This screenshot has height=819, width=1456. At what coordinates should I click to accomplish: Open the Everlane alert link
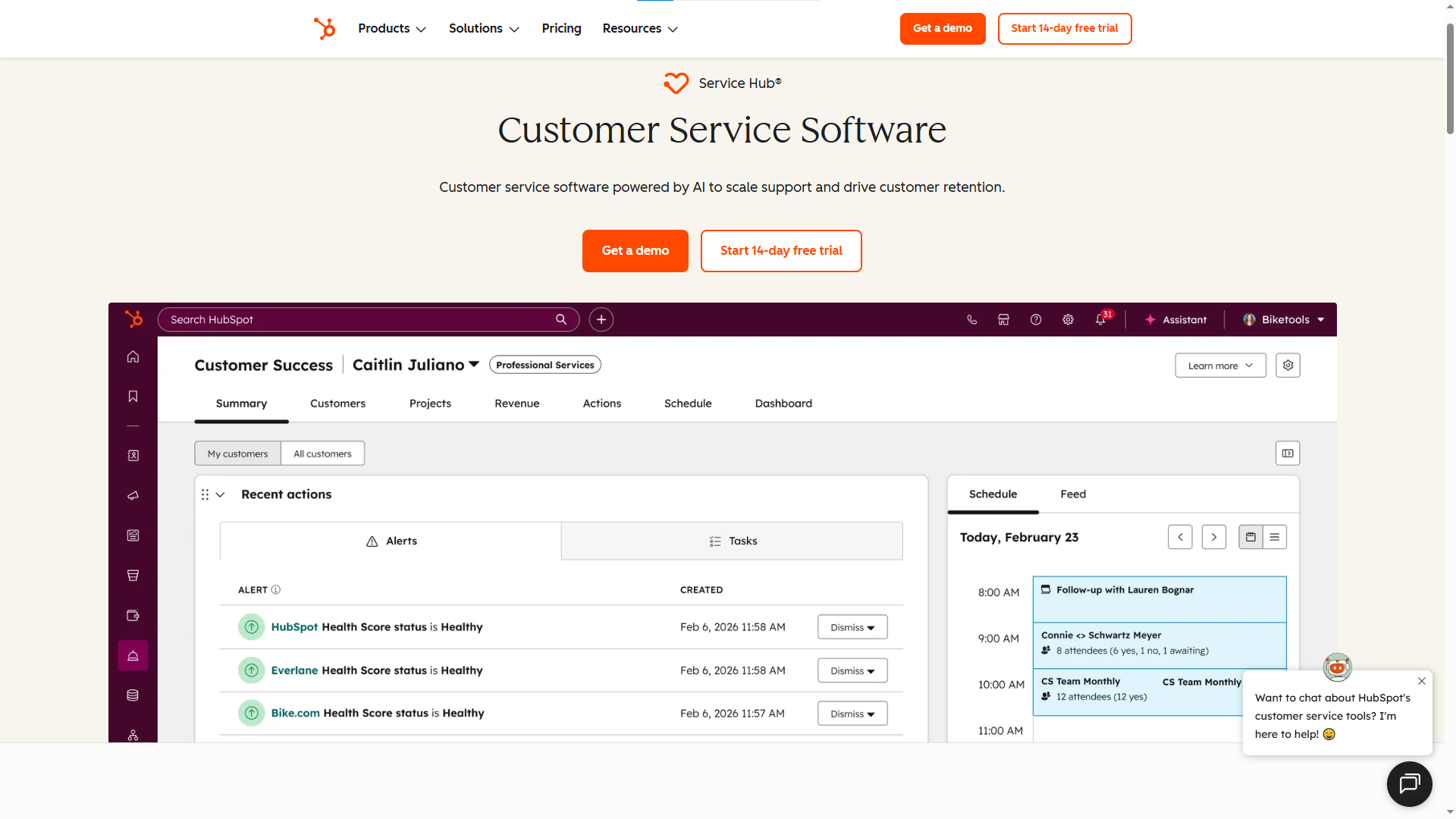(294, 670)
